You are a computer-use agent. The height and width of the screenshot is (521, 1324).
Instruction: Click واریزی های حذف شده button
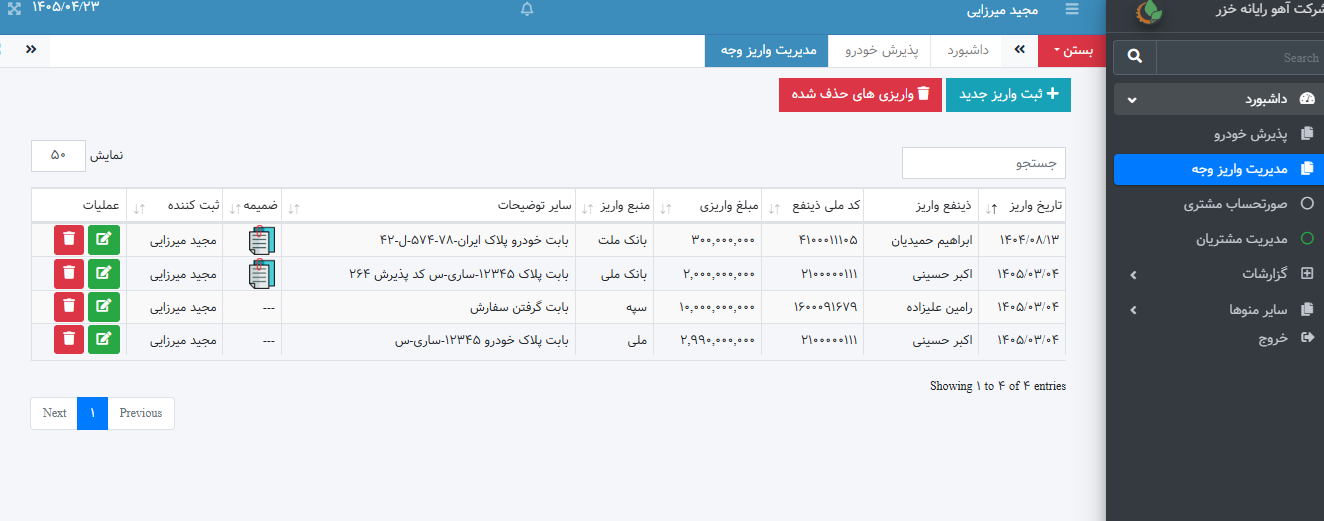(860, 94)
